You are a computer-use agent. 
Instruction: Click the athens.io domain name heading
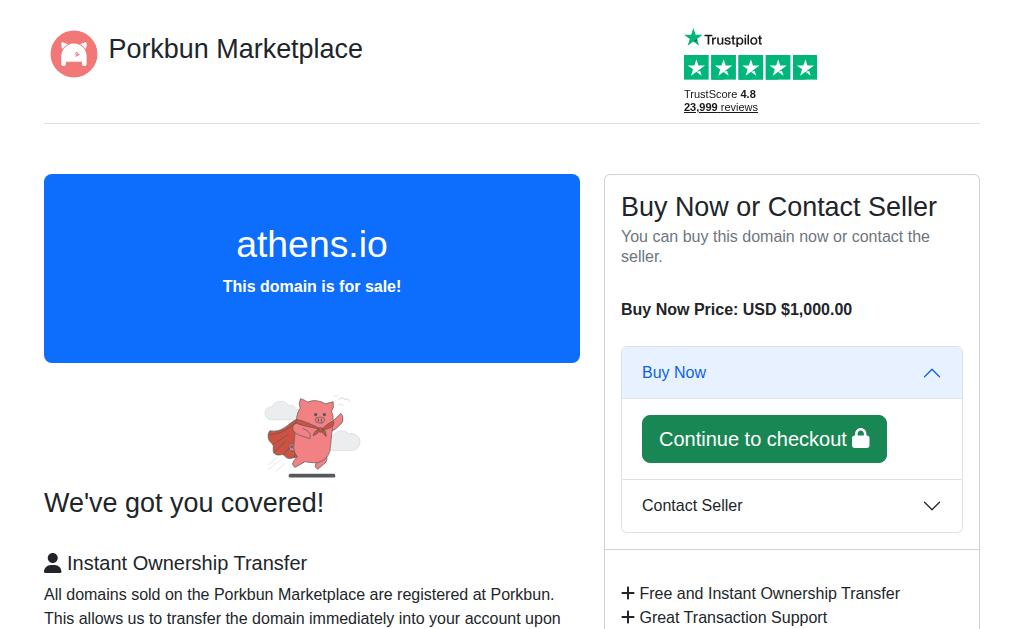312,244
